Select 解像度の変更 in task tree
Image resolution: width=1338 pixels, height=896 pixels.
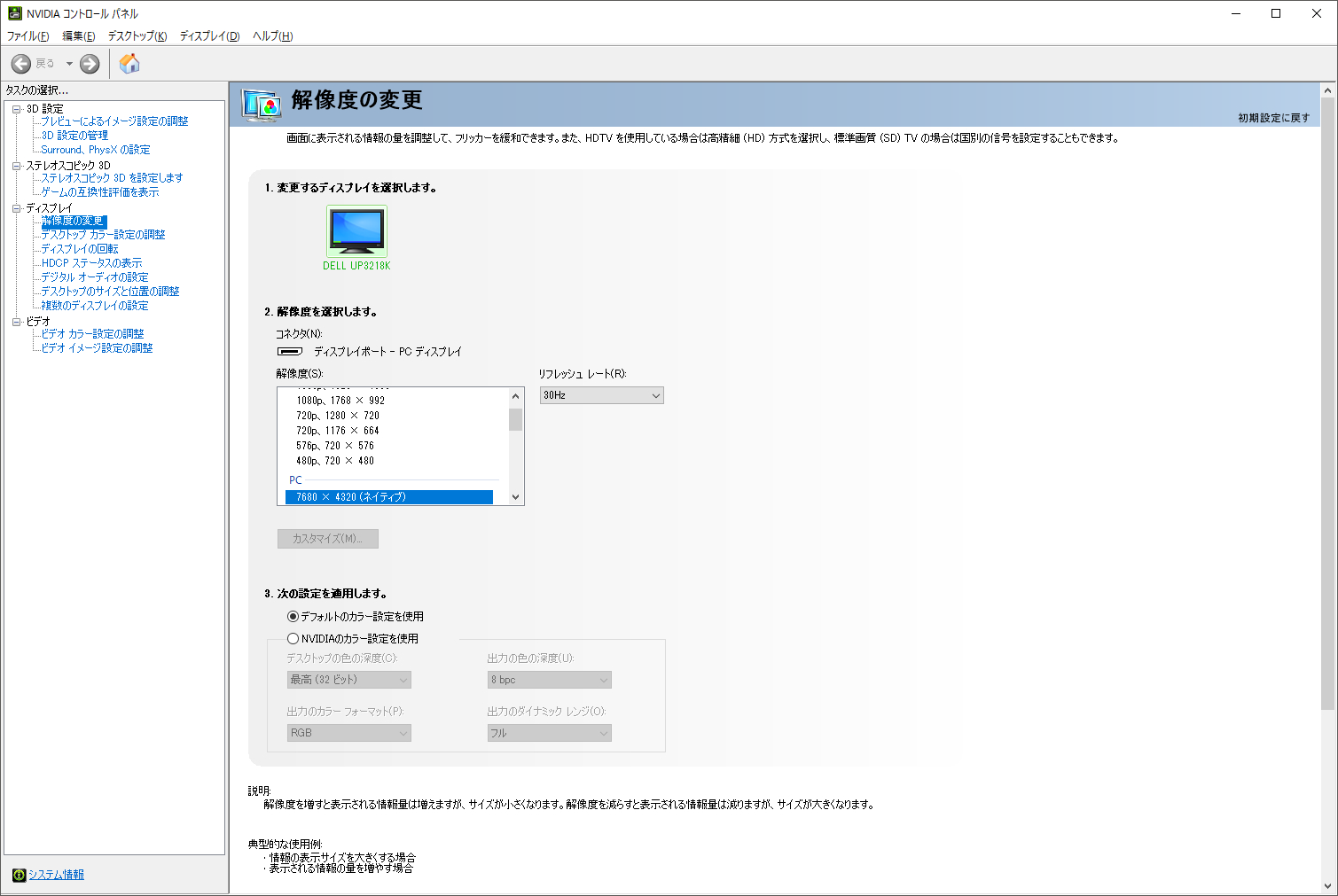click(74, 222)
